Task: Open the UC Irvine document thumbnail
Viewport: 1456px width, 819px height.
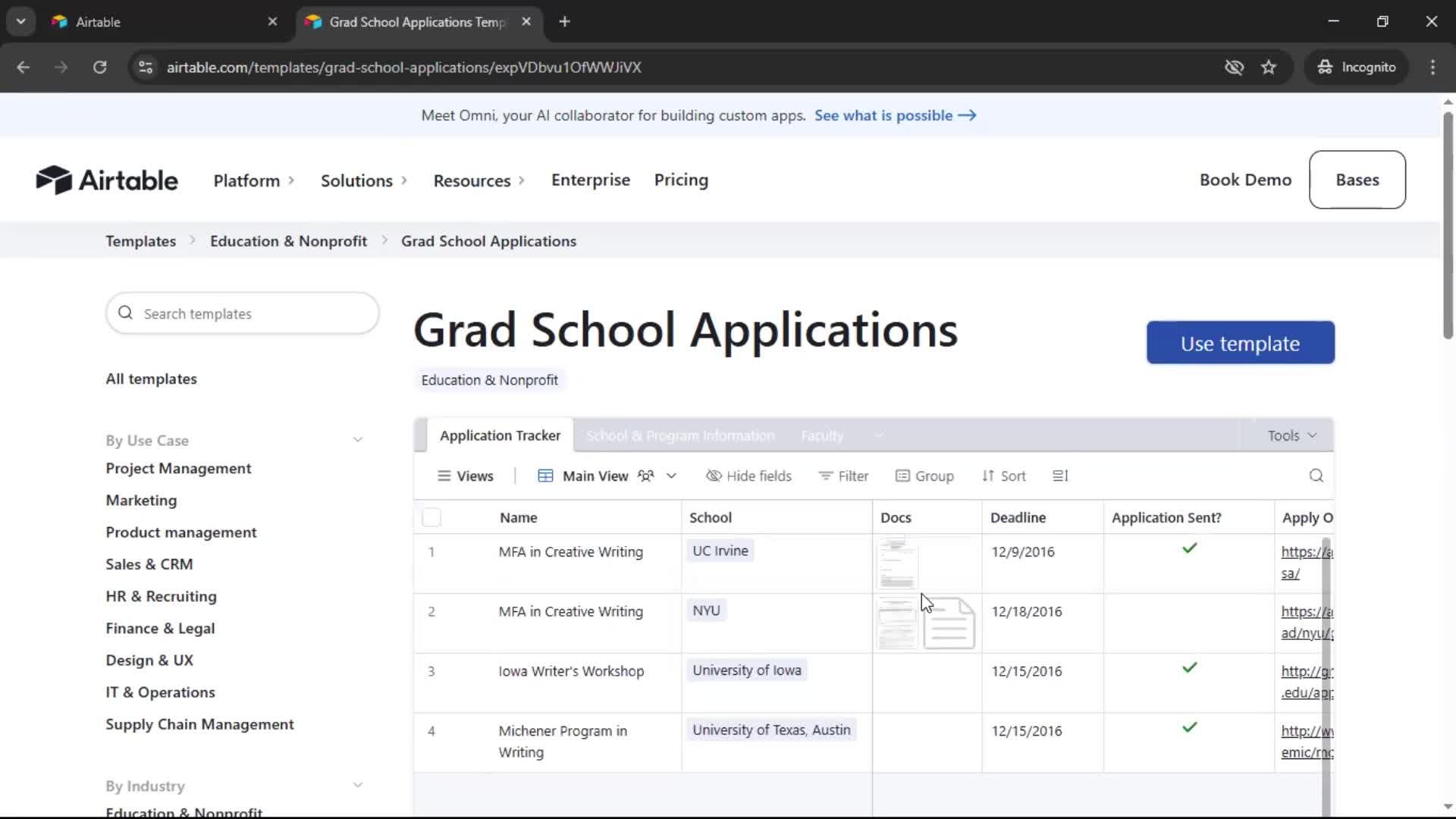Action: coord(897,563)
